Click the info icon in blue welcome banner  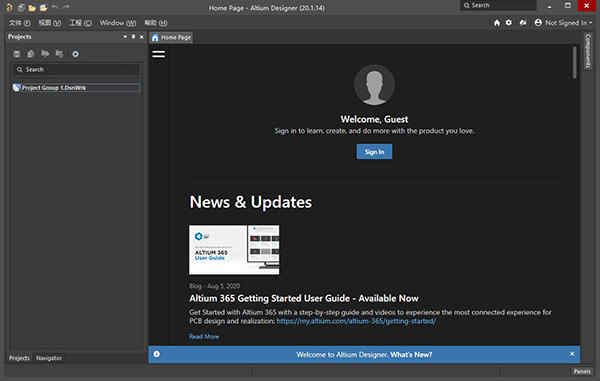click(157, 354)
